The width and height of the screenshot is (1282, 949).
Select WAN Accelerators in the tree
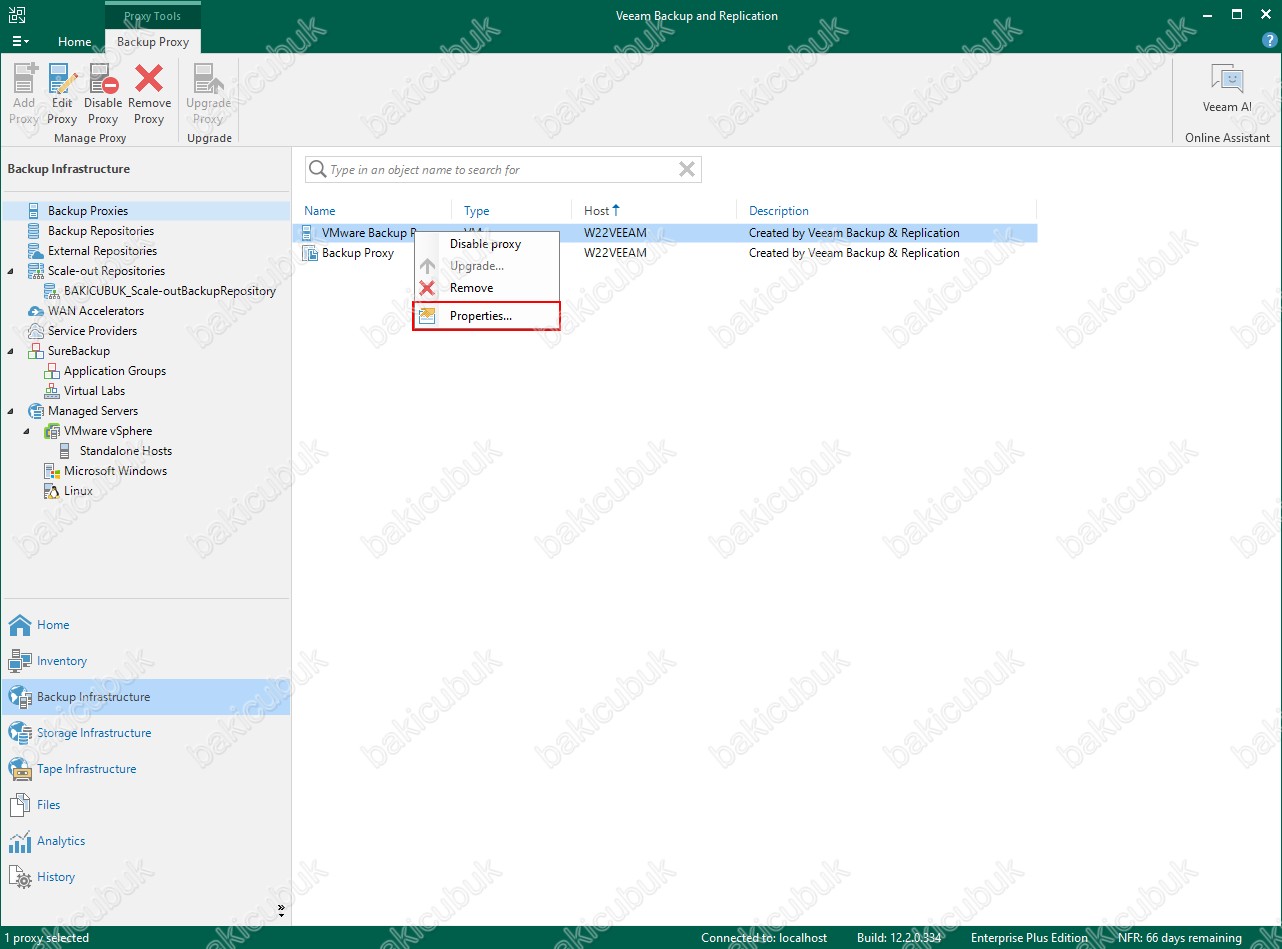96,311
